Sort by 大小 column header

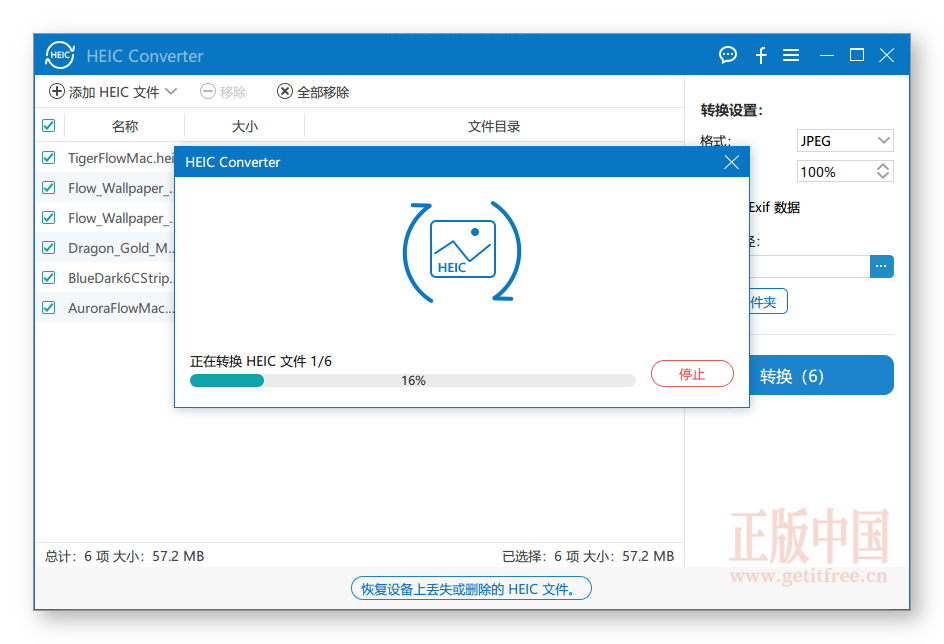pyautogui.click(x=244, y=126)
